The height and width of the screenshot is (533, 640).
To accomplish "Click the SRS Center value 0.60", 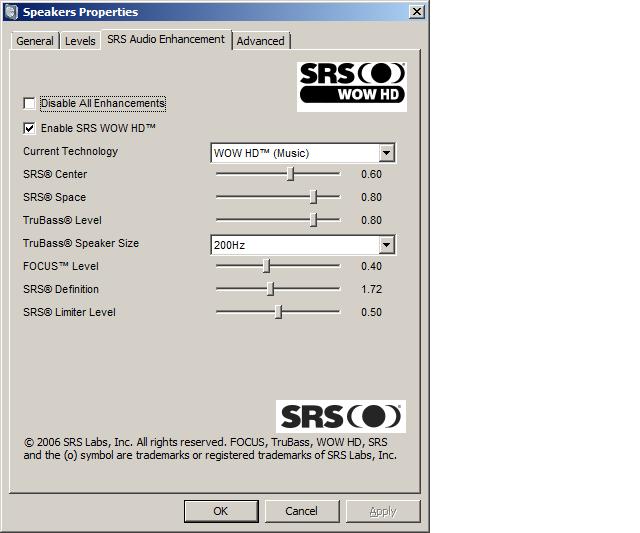I will tap(371, 174).
